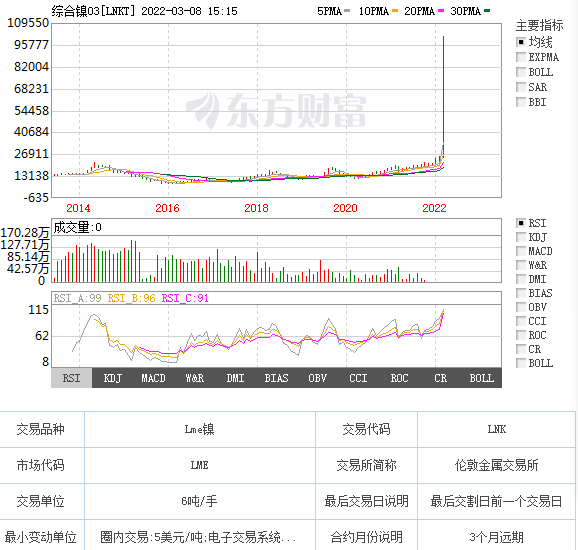
Task: Click the 10PMA orange legend swatch
Action: (x=395, y=11)
